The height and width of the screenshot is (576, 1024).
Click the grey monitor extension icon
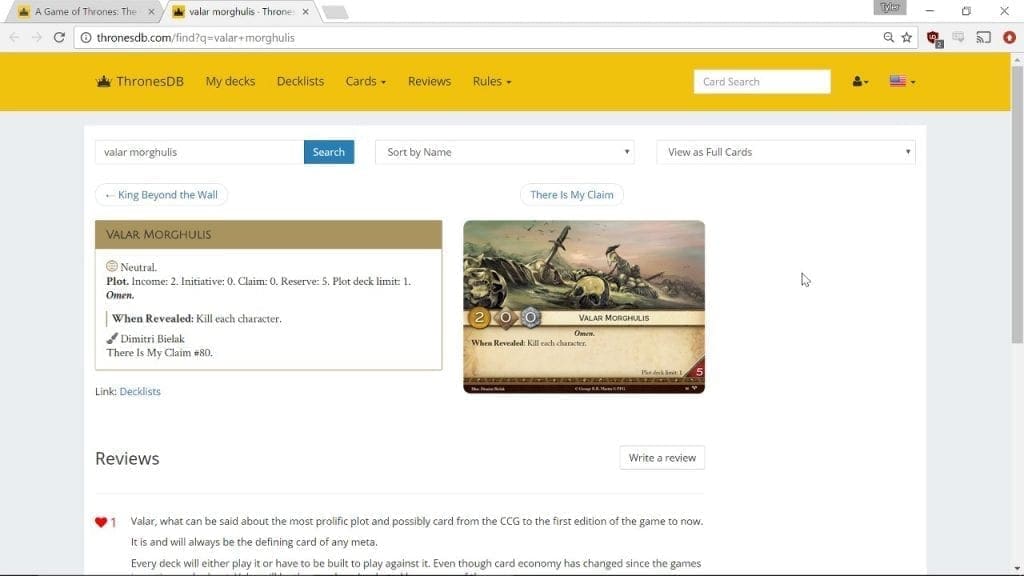958,38
